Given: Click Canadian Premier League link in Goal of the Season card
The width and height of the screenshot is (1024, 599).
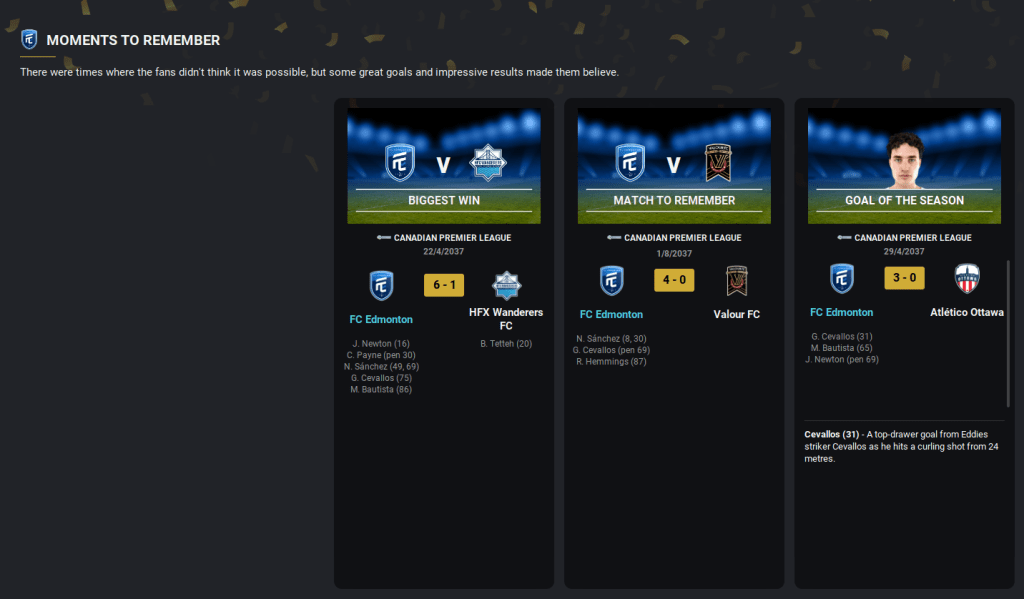Looking at the screenshot, I should pos(912,238).
